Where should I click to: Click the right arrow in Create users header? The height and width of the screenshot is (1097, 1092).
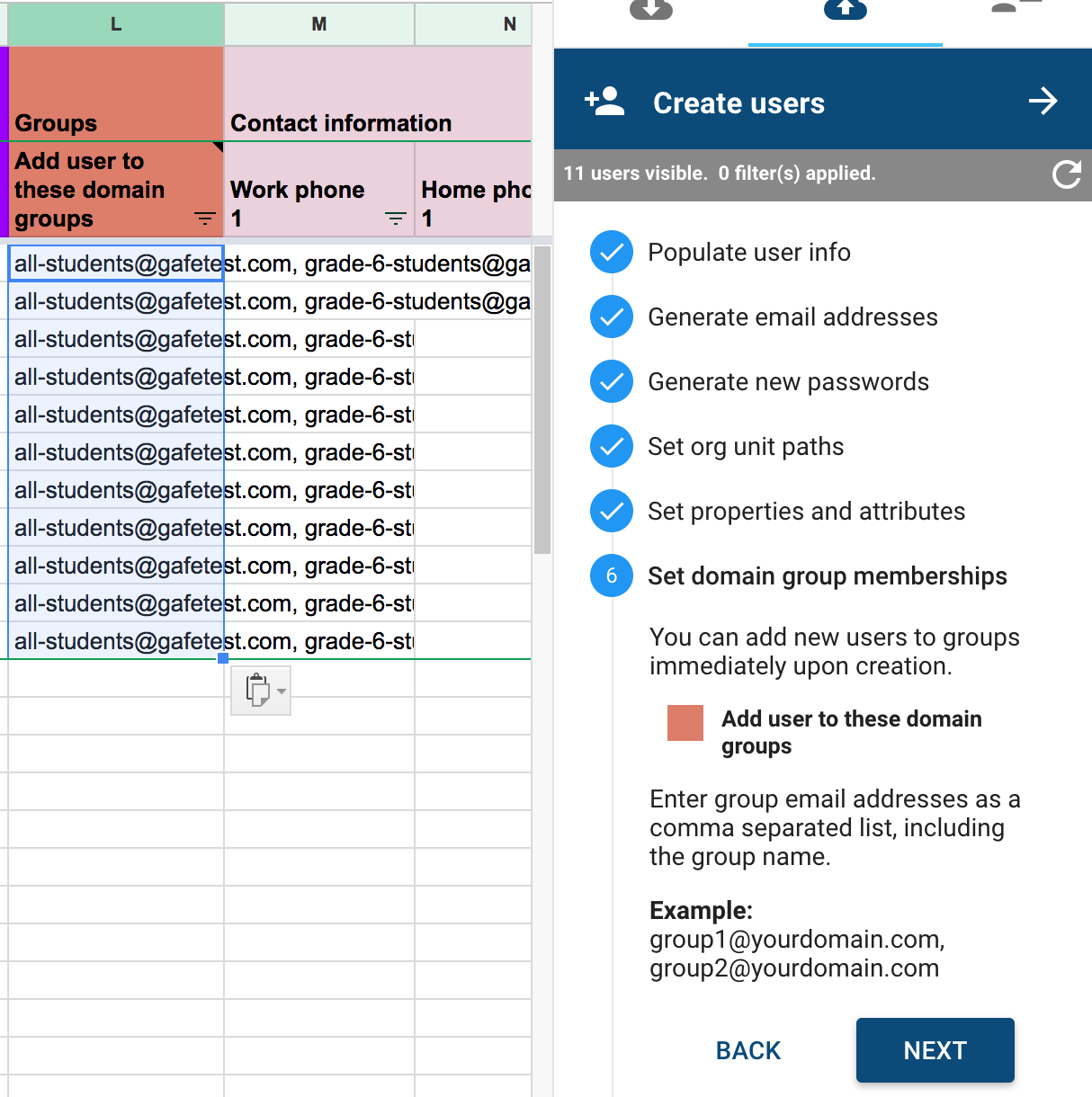pos(1043,101)
